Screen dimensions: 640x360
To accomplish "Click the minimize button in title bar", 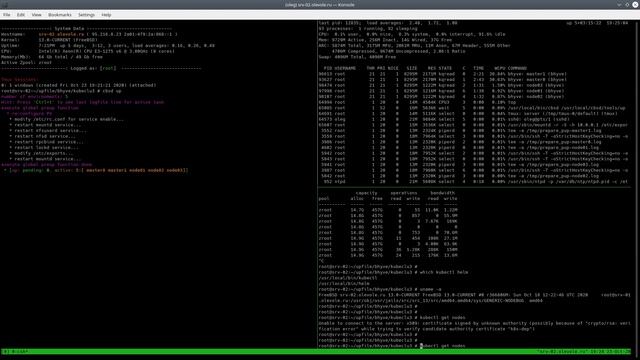I will click(x=619, y=4).
